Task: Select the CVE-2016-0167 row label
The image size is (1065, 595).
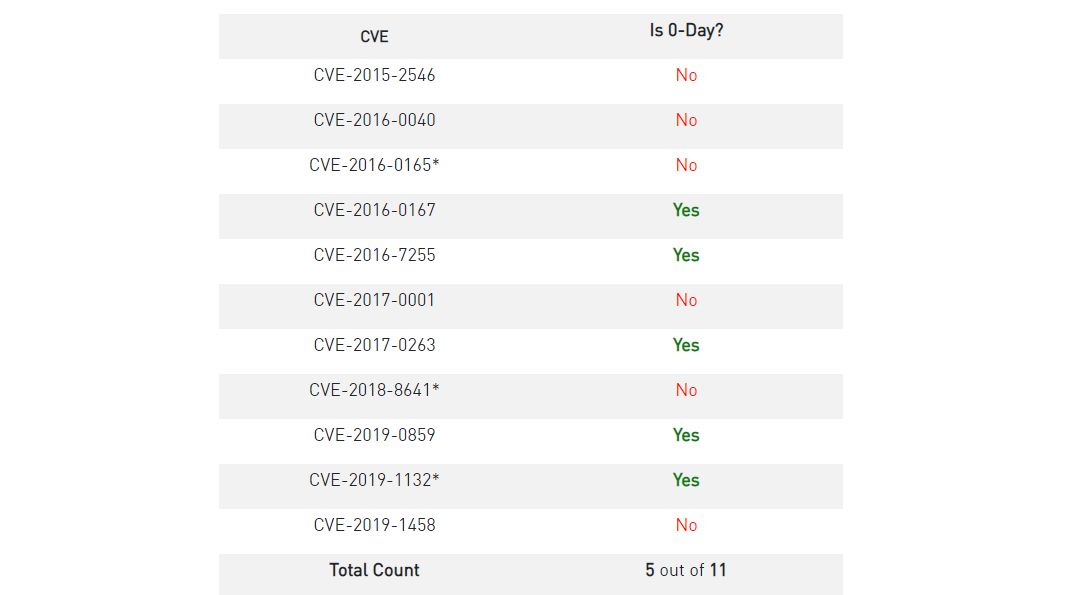Action: (x=374, y=210)
